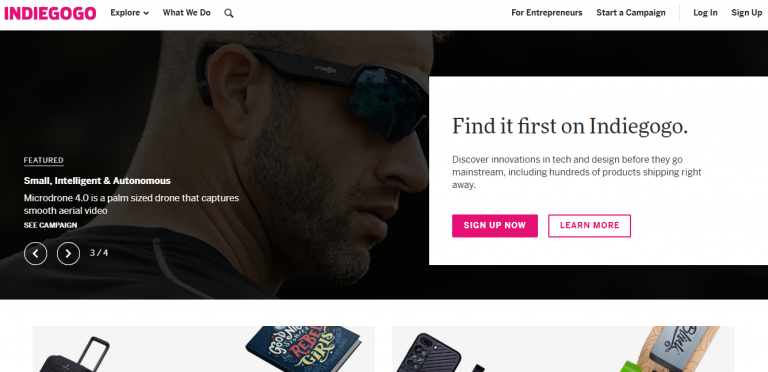Click the Indiegogo logo
The height and width of the screenshot is (372, 768).
coord(50,13)
